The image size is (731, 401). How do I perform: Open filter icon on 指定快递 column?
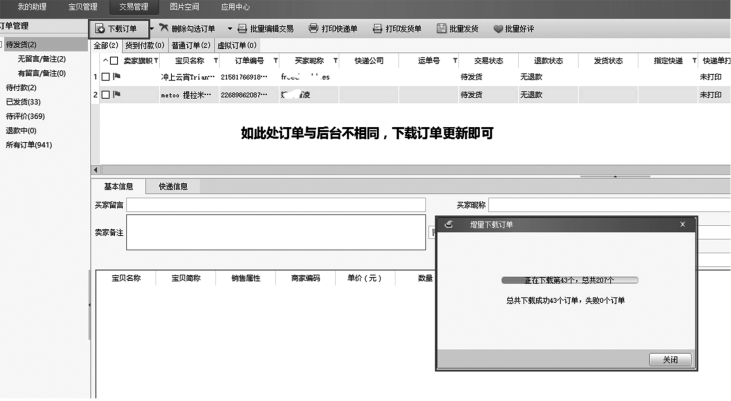(694, 61)
